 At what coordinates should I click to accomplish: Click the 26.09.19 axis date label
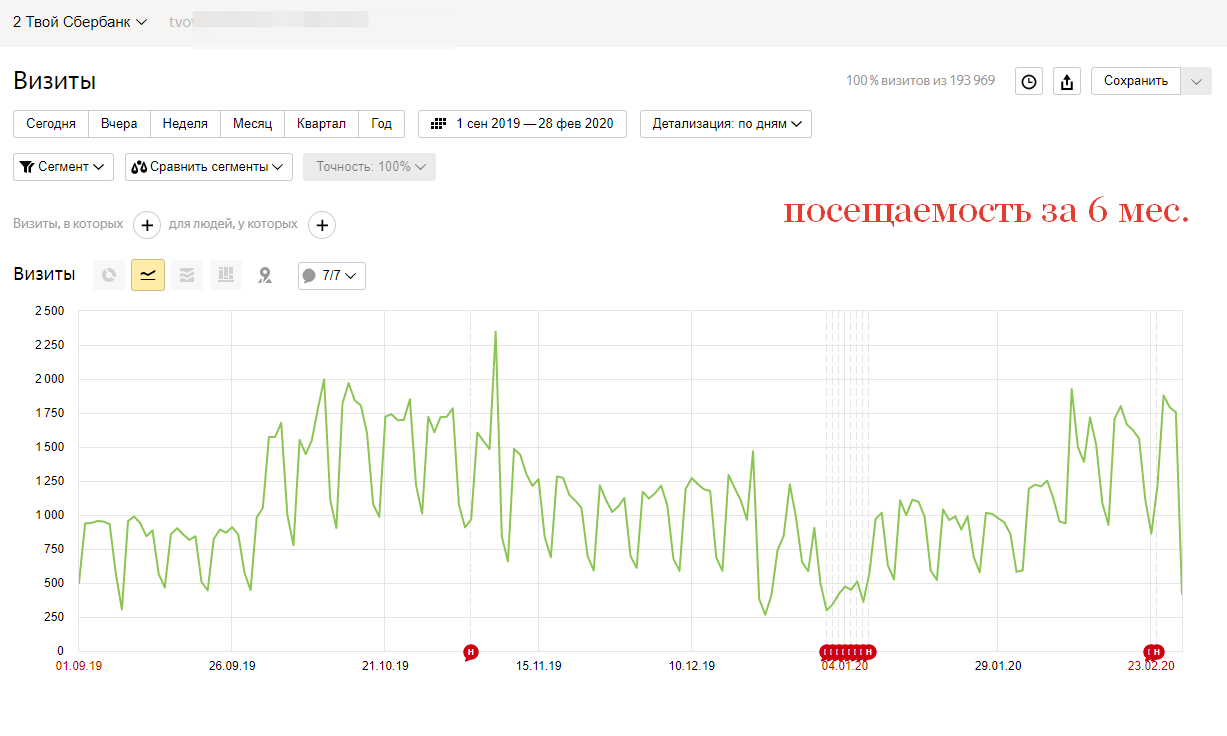[x=231, y=666]
